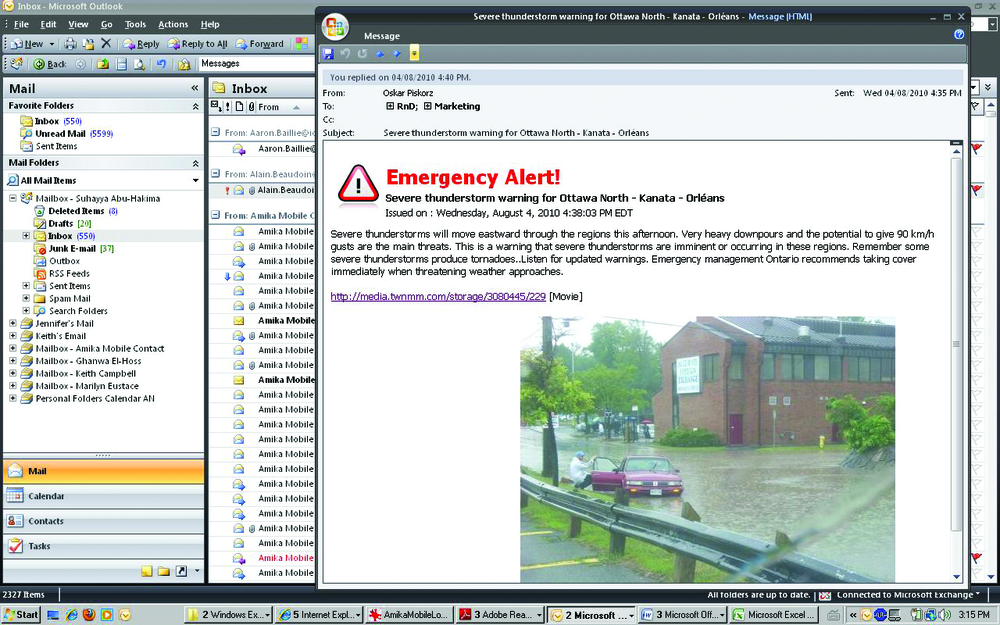Click the Office button in message window
The height and width of the screenshot is (625, 1000).
pyautogui.click(x=336, y=26)
